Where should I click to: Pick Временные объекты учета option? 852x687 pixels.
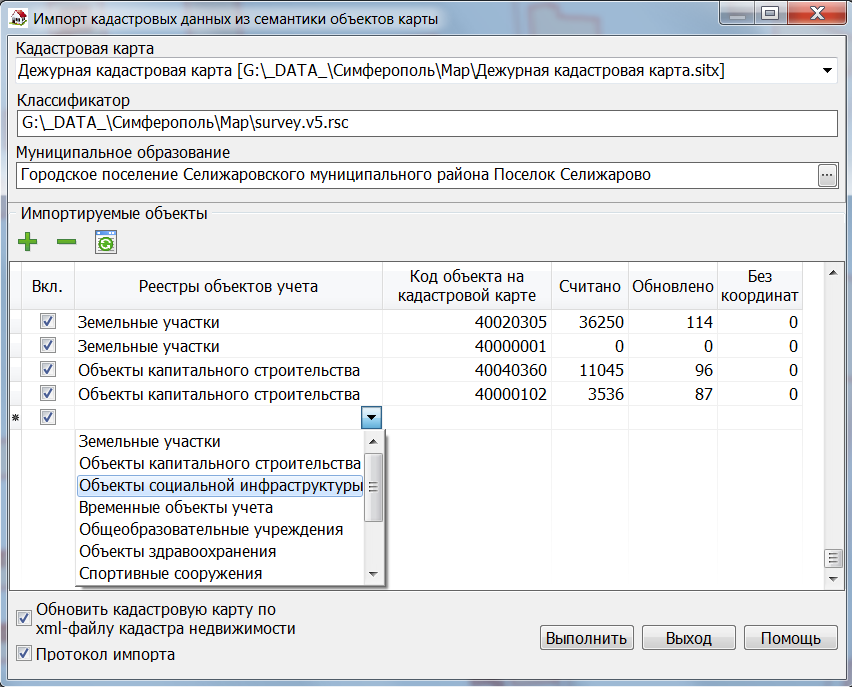(175, 508)
